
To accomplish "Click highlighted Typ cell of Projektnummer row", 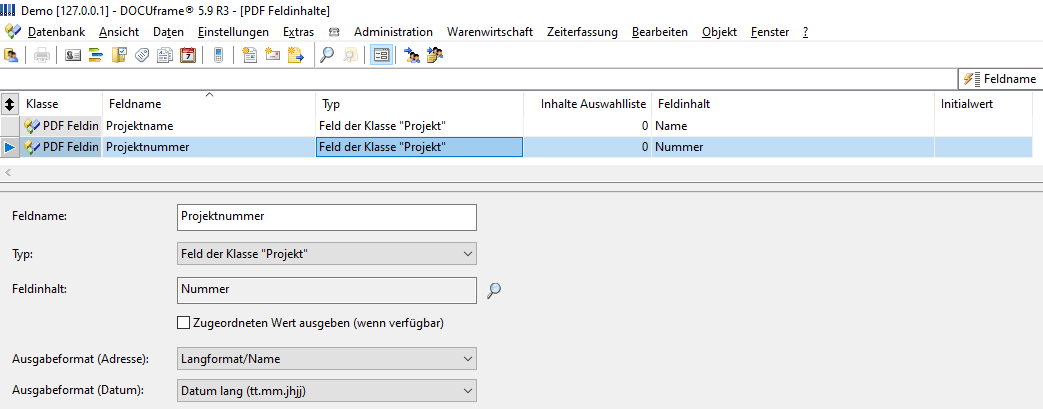I will [419, 147].
